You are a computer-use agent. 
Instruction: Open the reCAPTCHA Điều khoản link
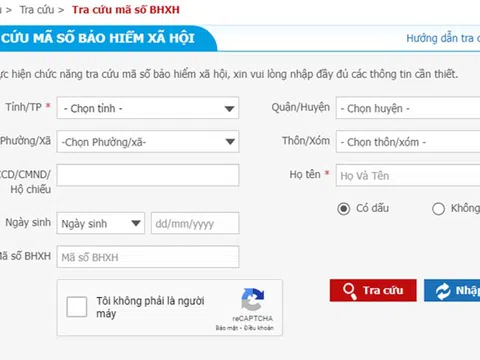(259, 328)
